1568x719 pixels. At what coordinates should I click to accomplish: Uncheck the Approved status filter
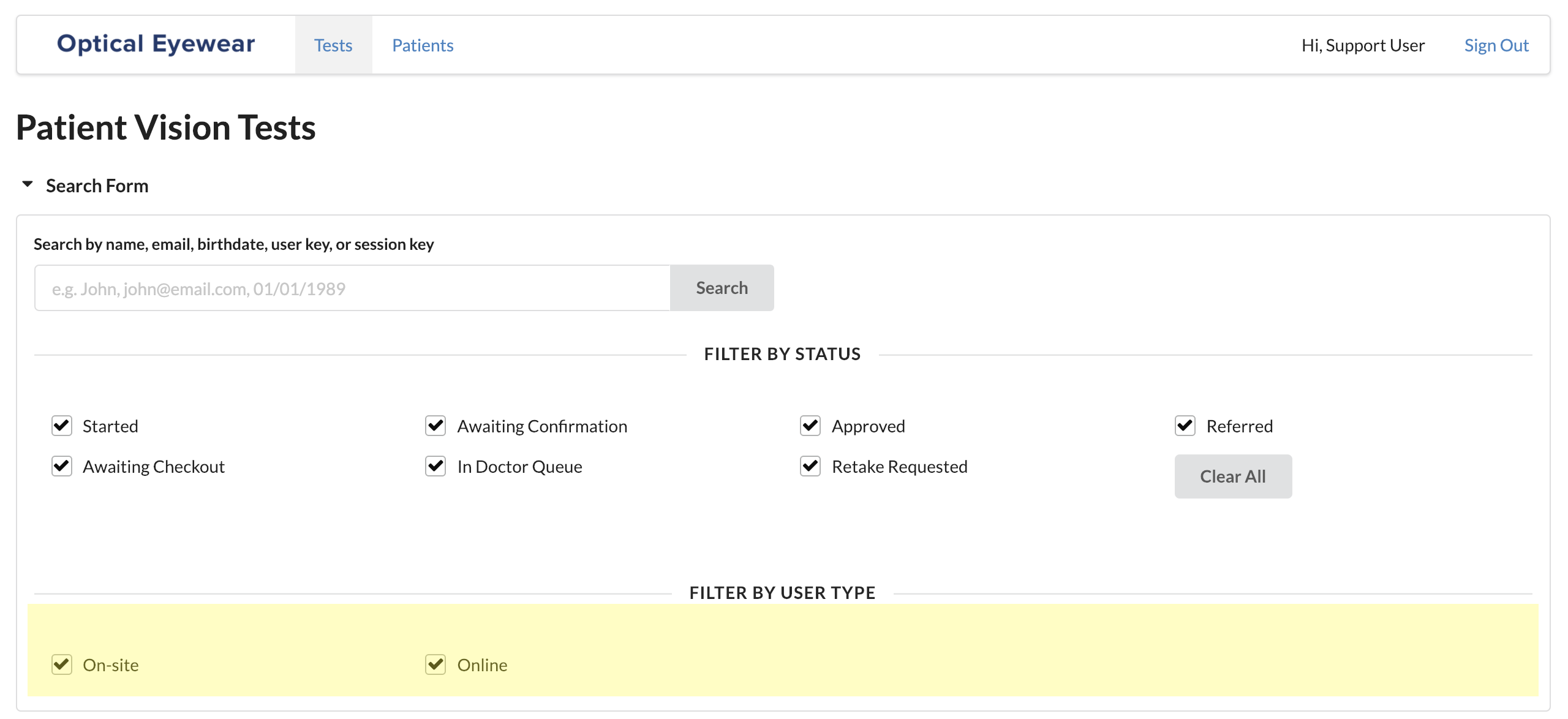click(x=810, y=426)
